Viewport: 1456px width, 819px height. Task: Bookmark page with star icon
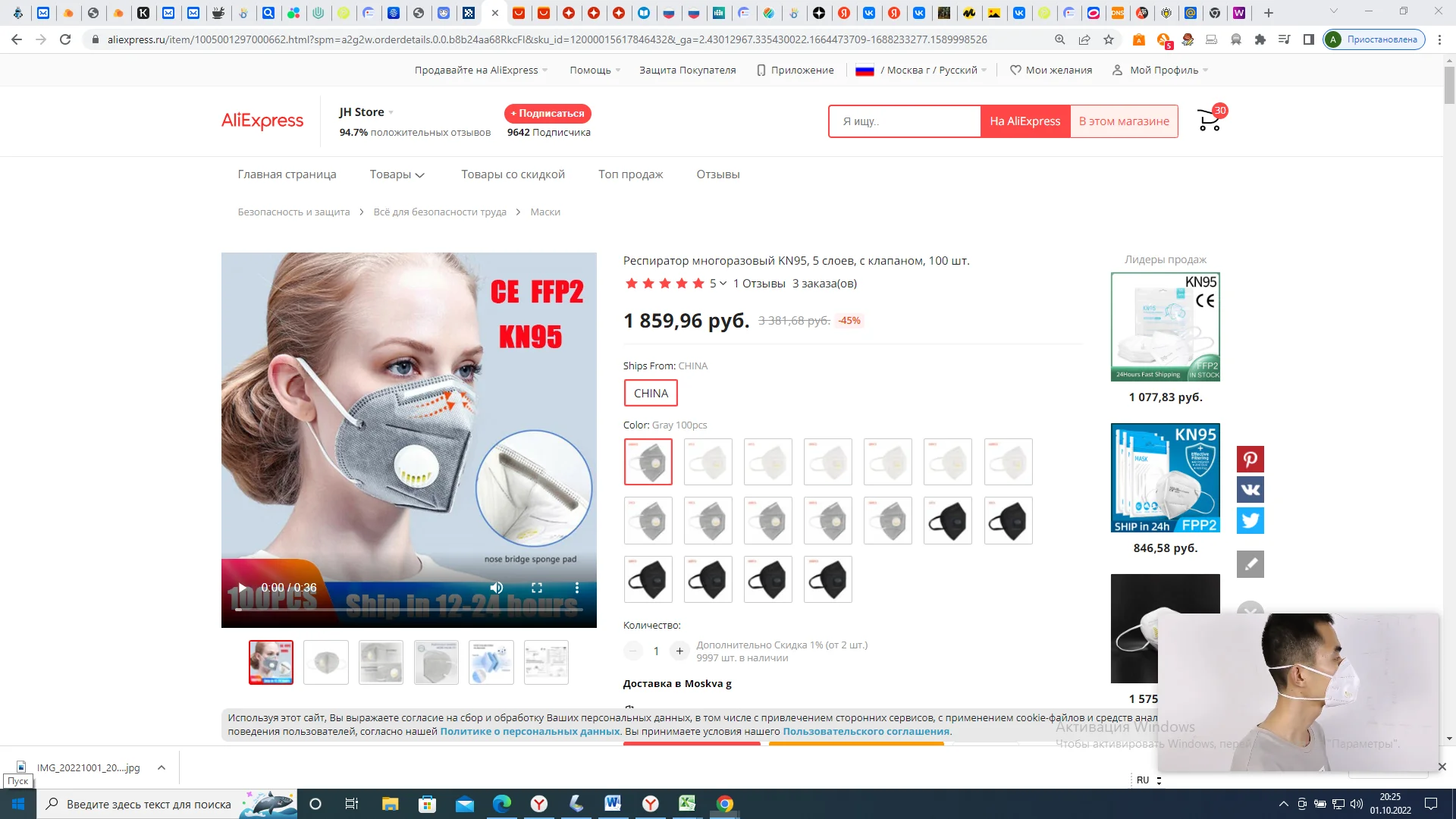tap(1109, 39)
